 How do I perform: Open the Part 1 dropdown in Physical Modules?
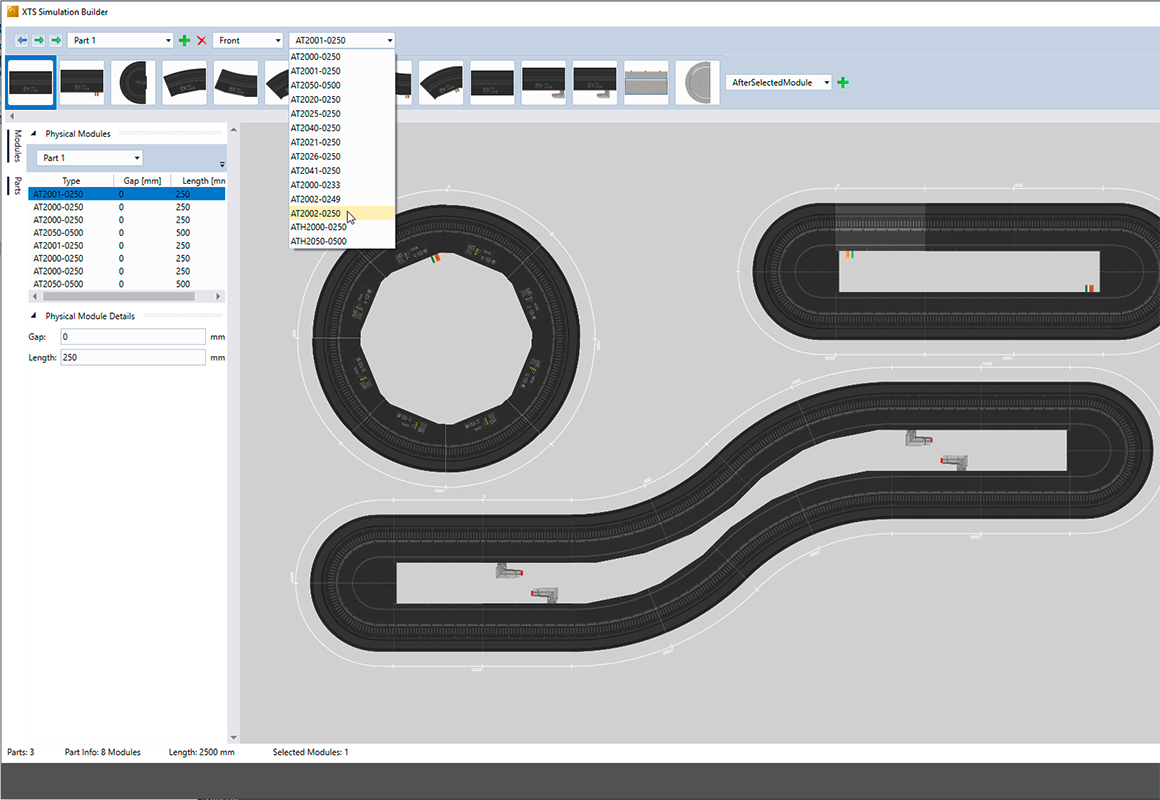pyautogui.click(x=87, y=157)
